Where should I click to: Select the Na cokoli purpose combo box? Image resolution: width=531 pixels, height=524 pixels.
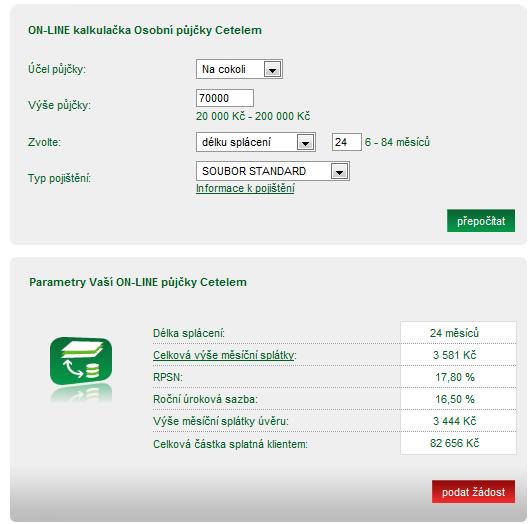239,69
